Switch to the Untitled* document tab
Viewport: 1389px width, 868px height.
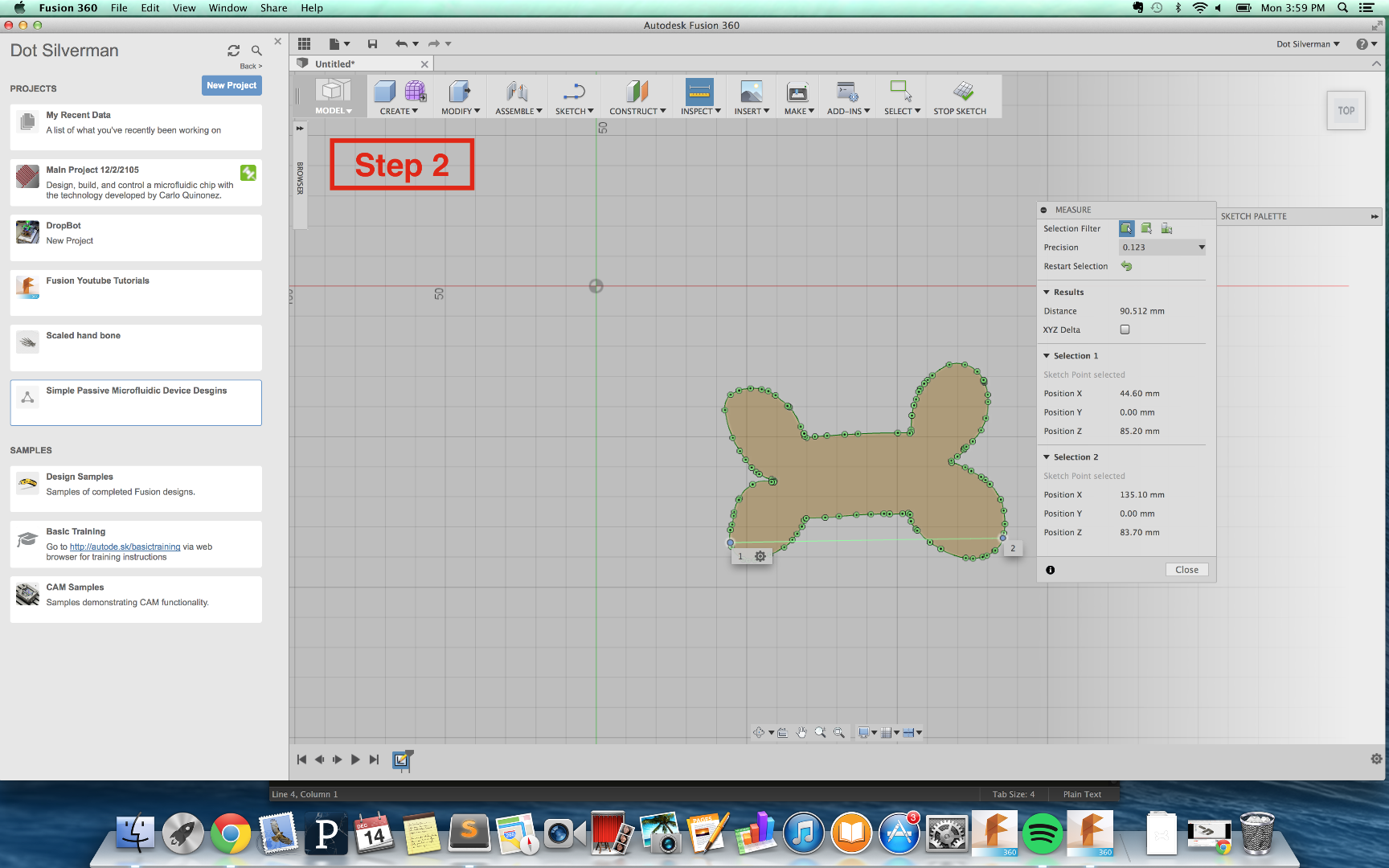(362, 64)
